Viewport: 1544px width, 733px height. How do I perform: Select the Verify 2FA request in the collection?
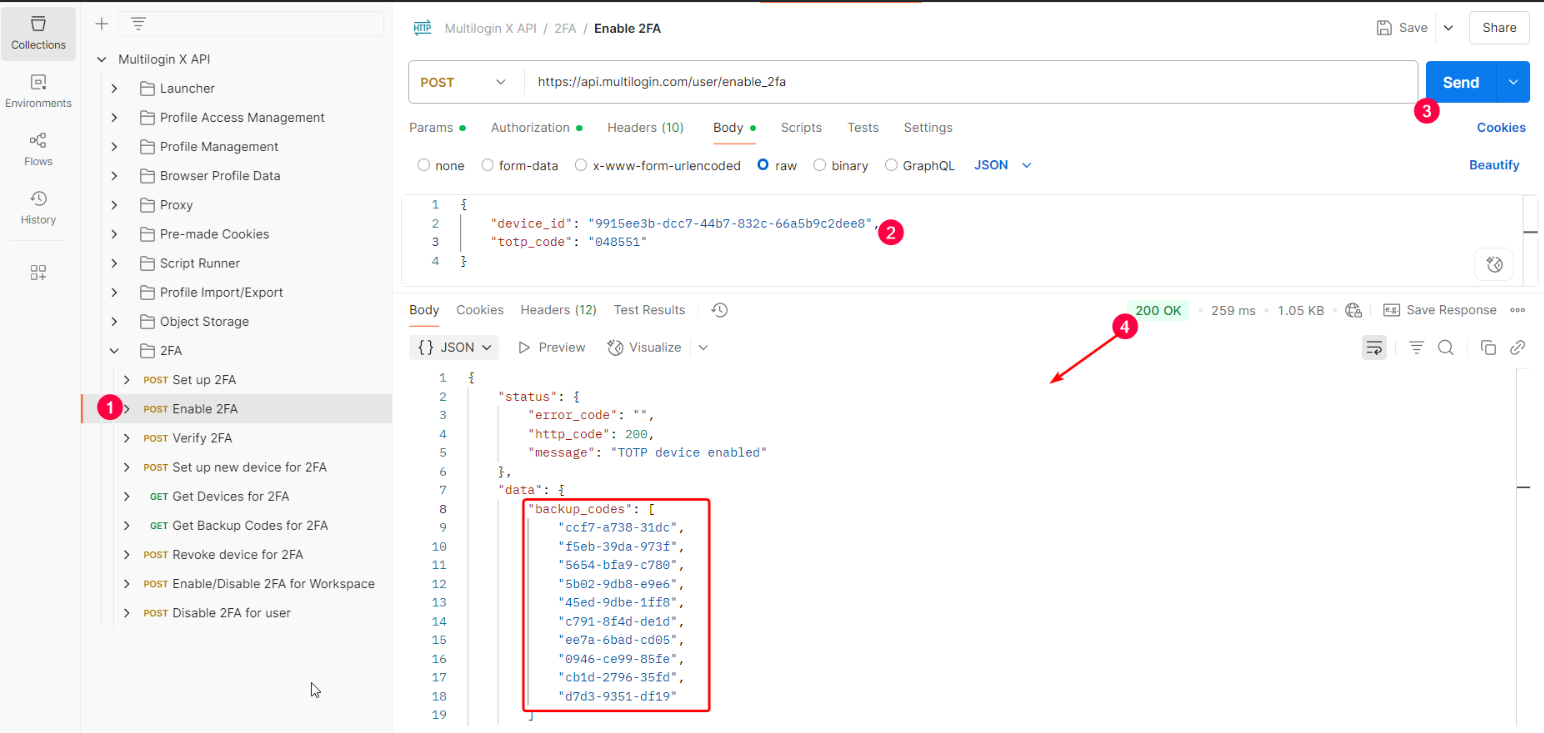click(200, 438)
